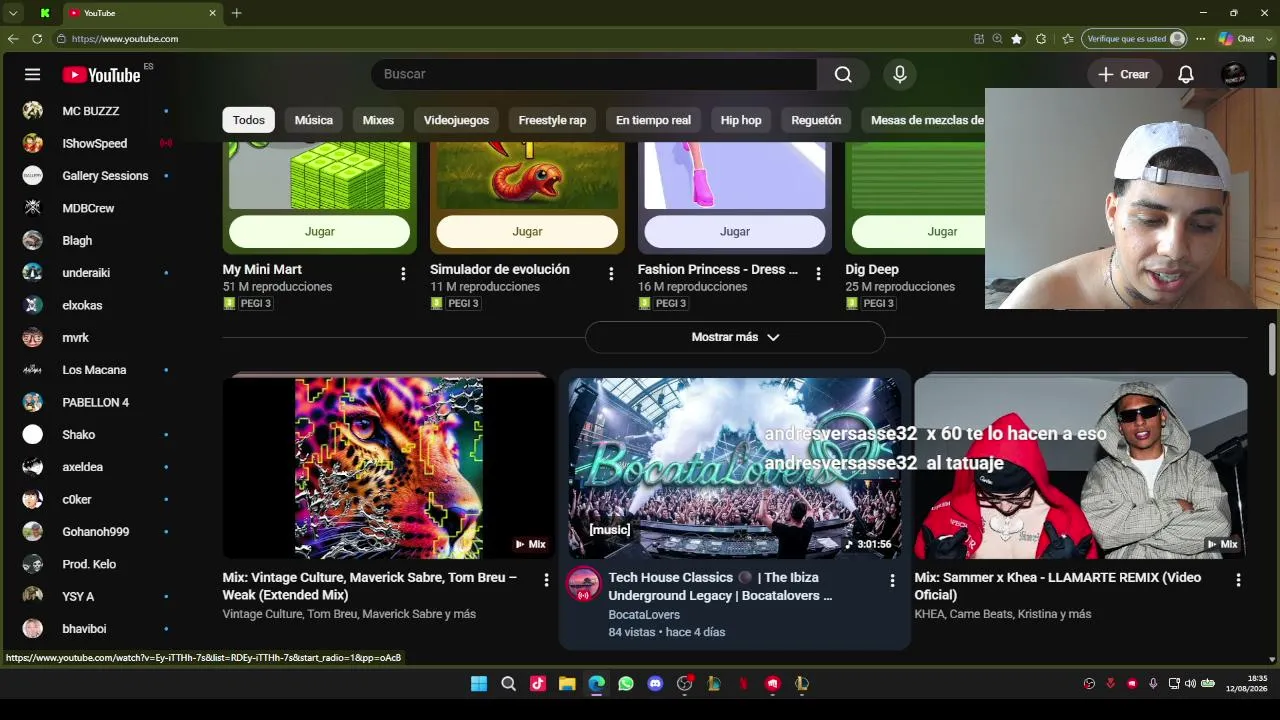Viewport: 1280px width, 720px height.
Task: Open options menu for Tech House Classics
Action: 892,580
